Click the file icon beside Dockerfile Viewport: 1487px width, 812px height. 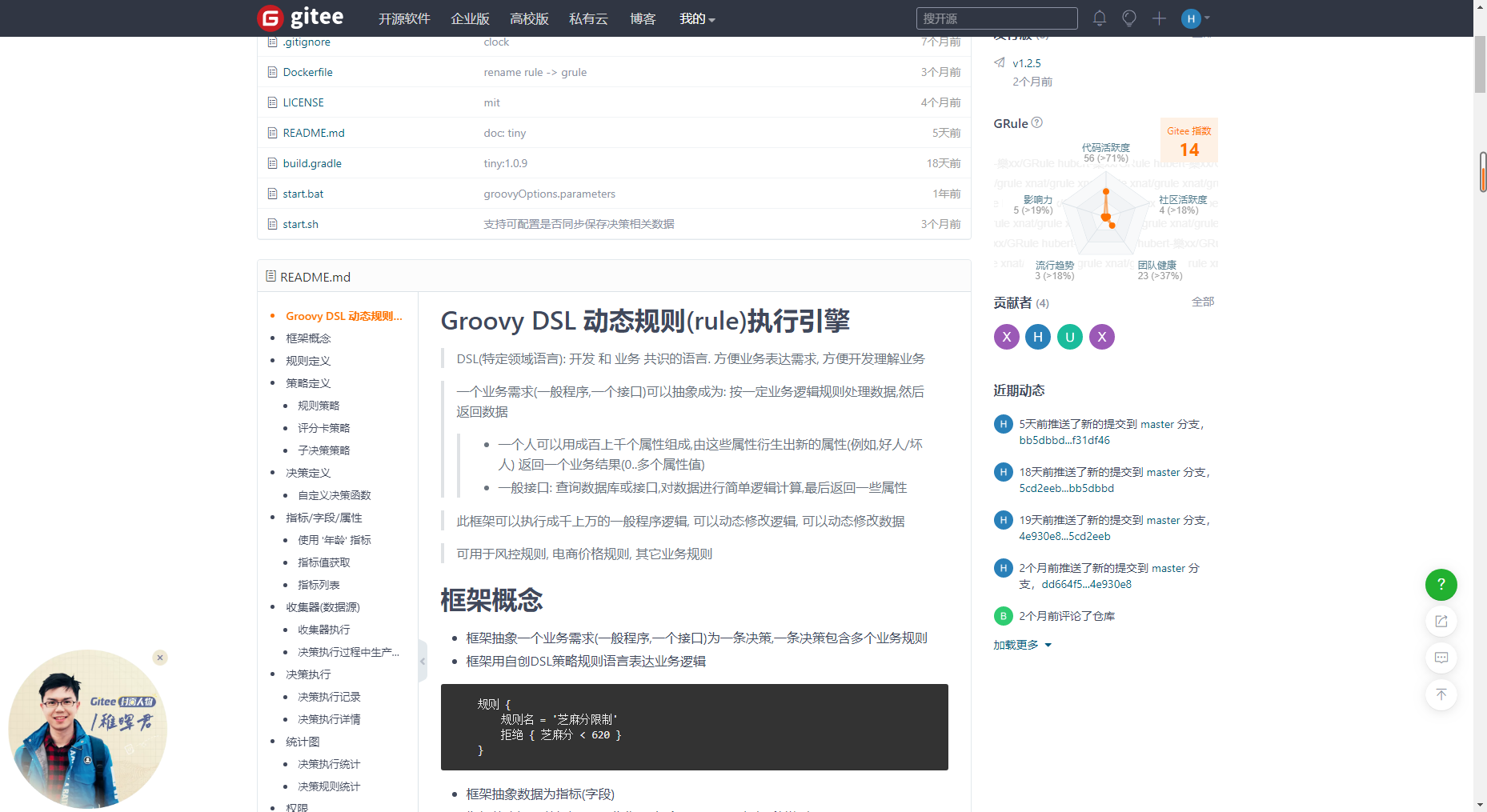click(272, 72)
